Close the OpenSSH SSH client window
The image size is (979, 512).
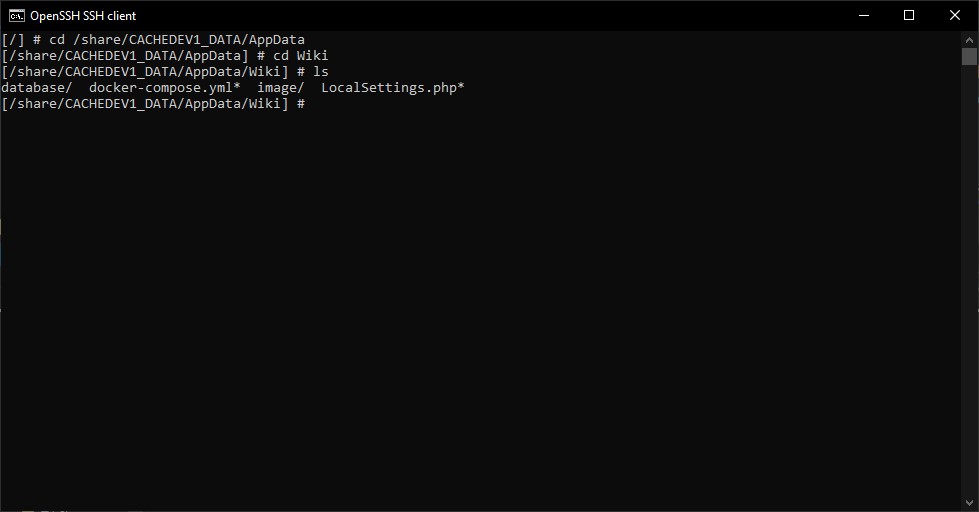(955, 15)
